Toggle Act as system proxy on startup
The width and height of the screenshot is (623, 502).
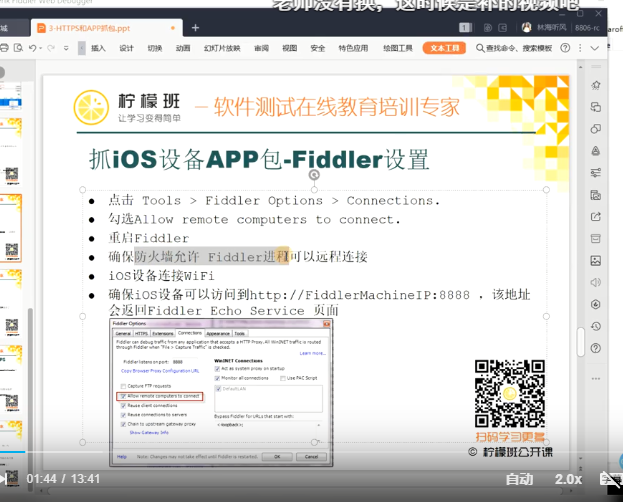(x=217, y=369)
